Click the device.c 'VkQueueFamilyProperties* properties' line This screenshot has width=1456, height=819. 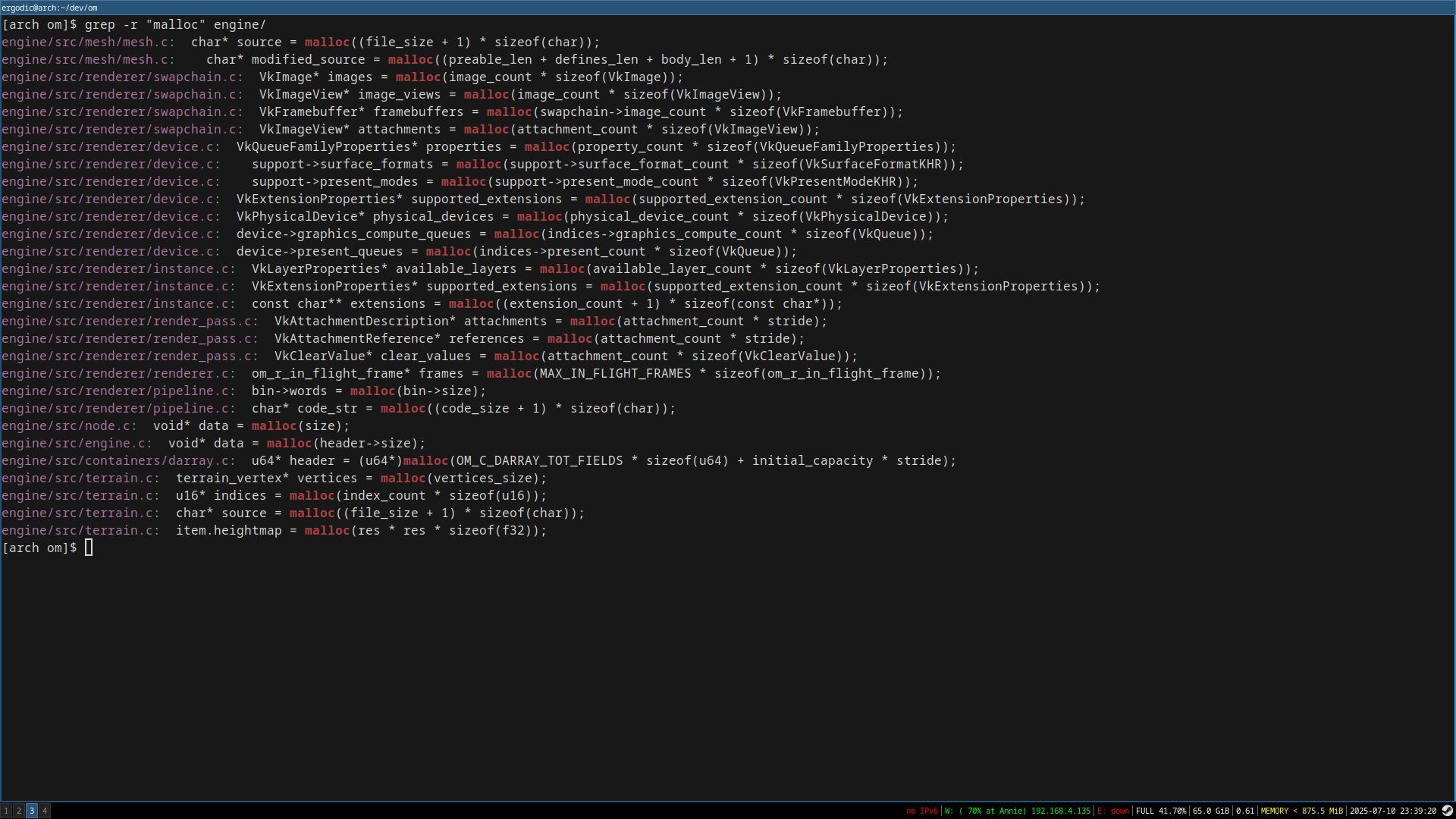point(479,147)
